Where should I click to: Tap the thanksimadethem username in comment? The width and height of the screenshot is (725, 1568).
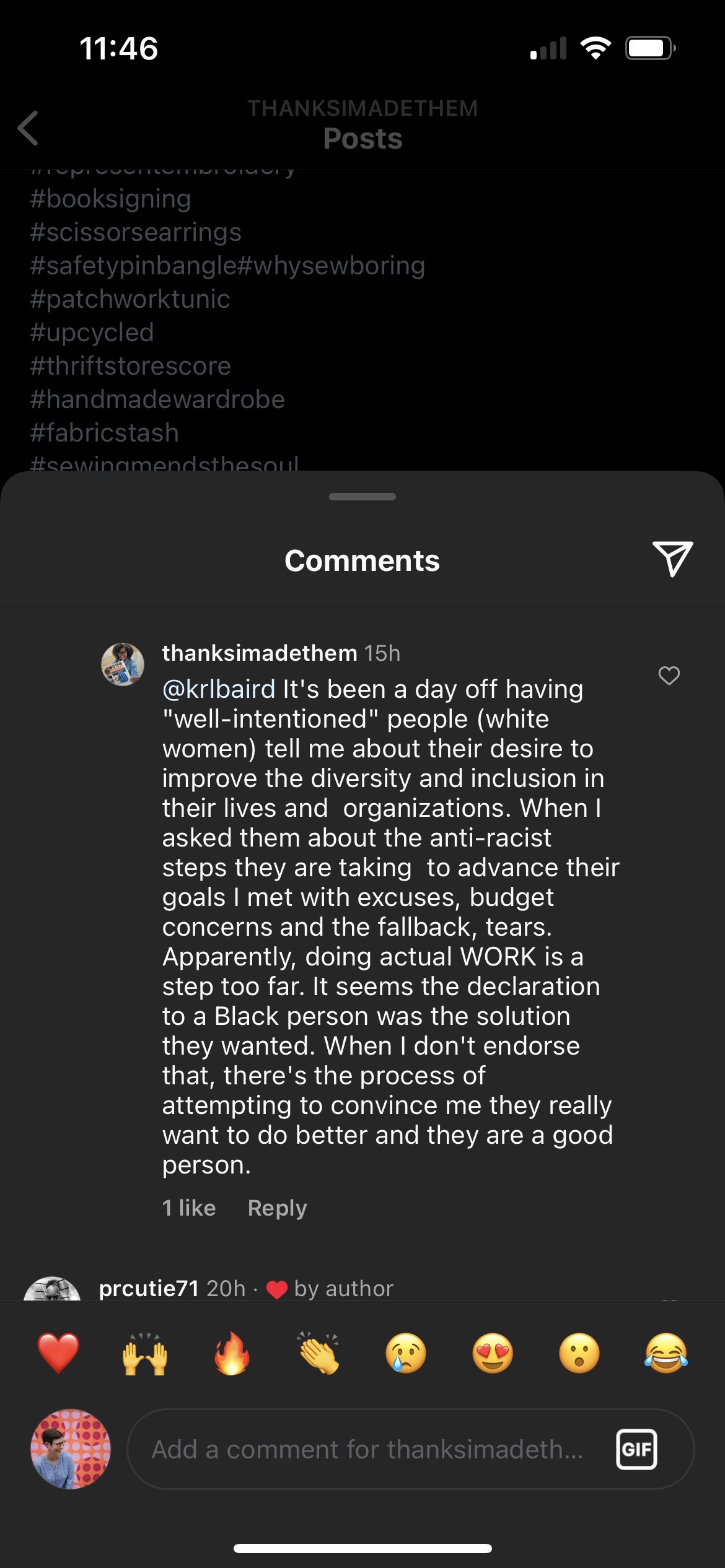[260, 653]
